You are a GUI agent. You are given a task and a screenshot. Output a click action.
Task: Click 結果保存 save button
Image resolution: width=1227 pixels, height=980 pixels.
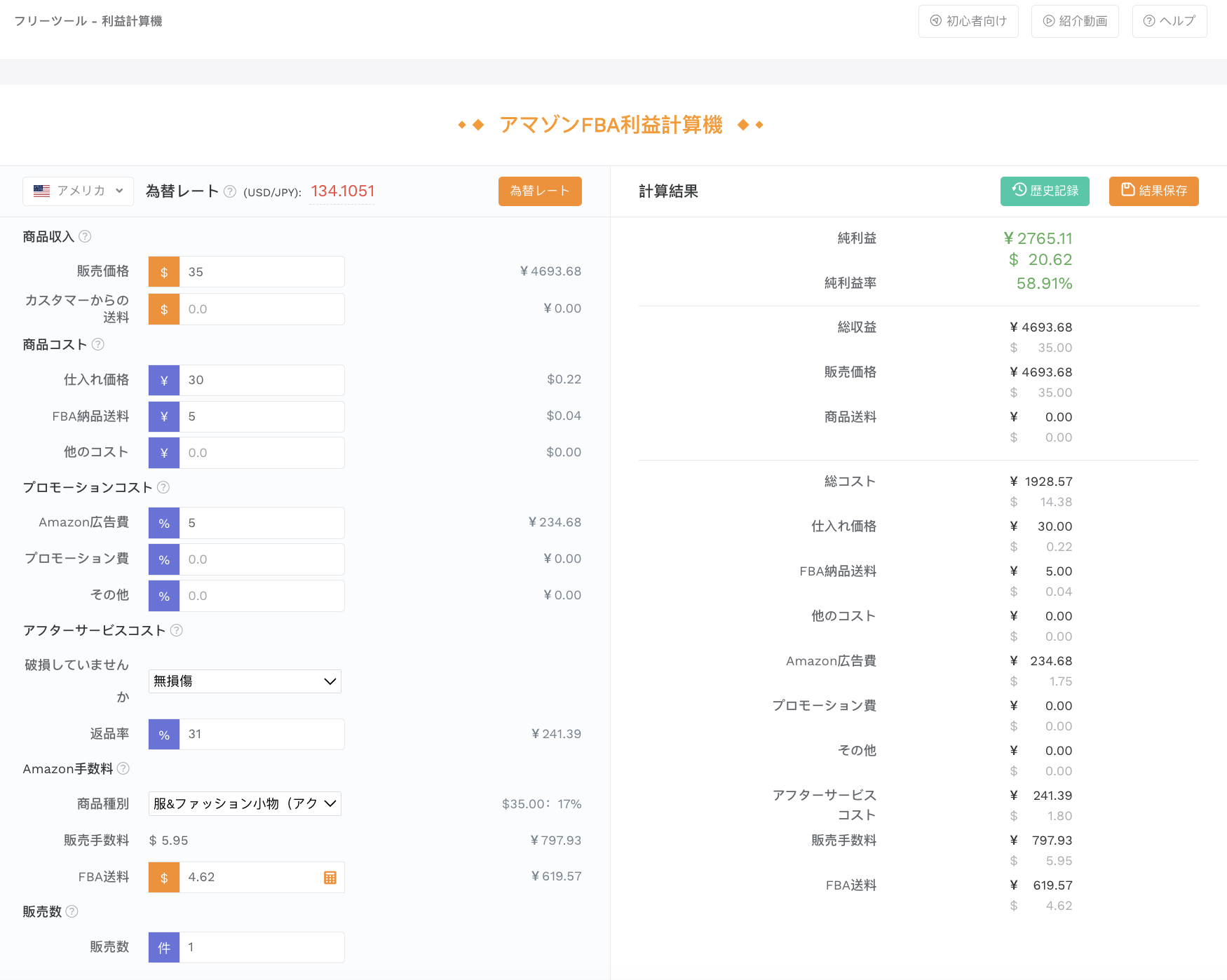(x=1154, y=191)
